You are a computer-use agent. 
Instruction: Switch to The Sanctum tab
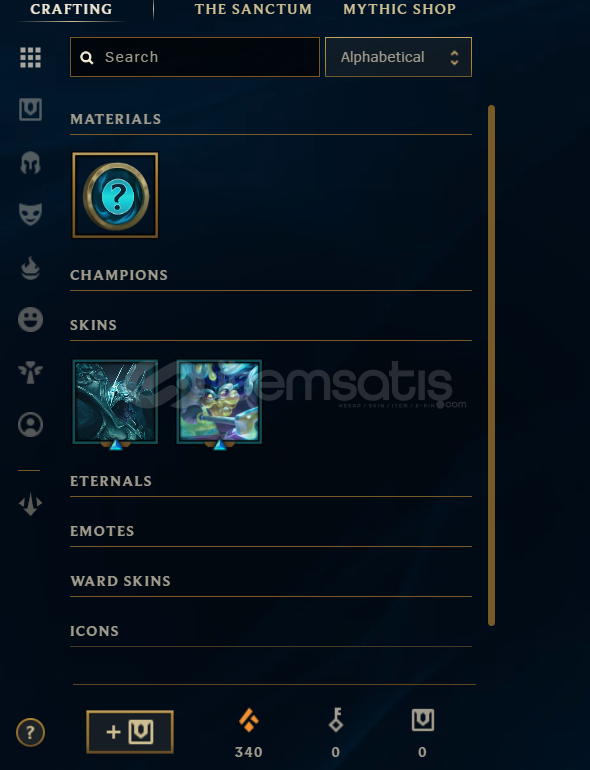(253, 9)
